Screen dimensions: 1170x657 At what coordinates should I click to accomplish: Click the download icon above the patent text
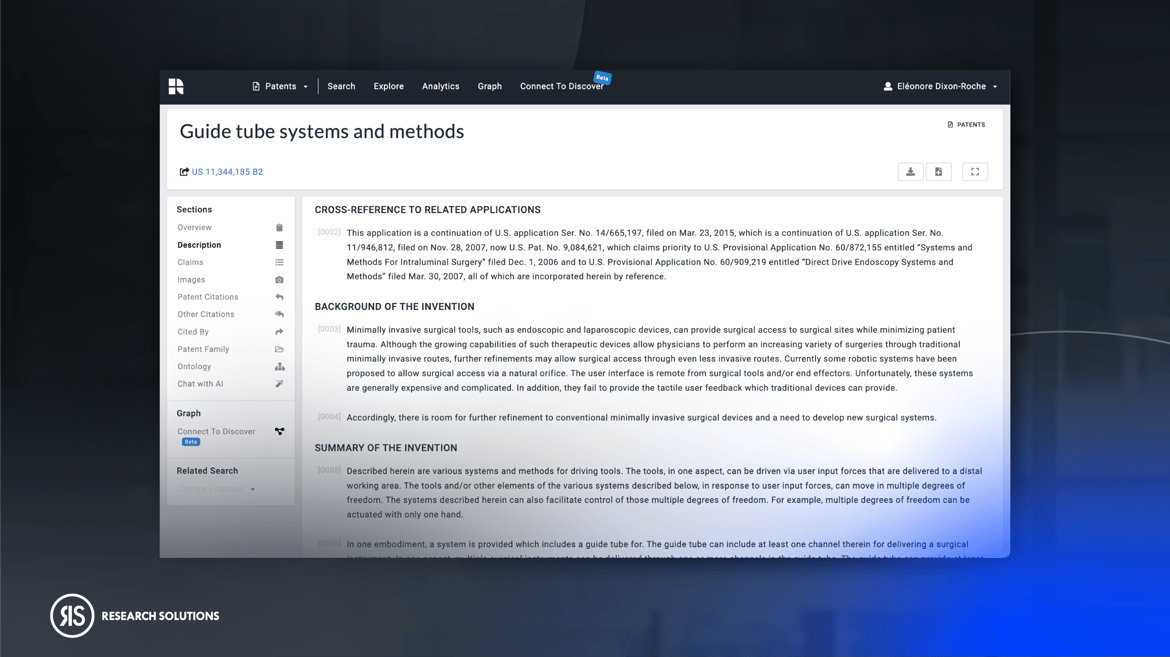911,171
